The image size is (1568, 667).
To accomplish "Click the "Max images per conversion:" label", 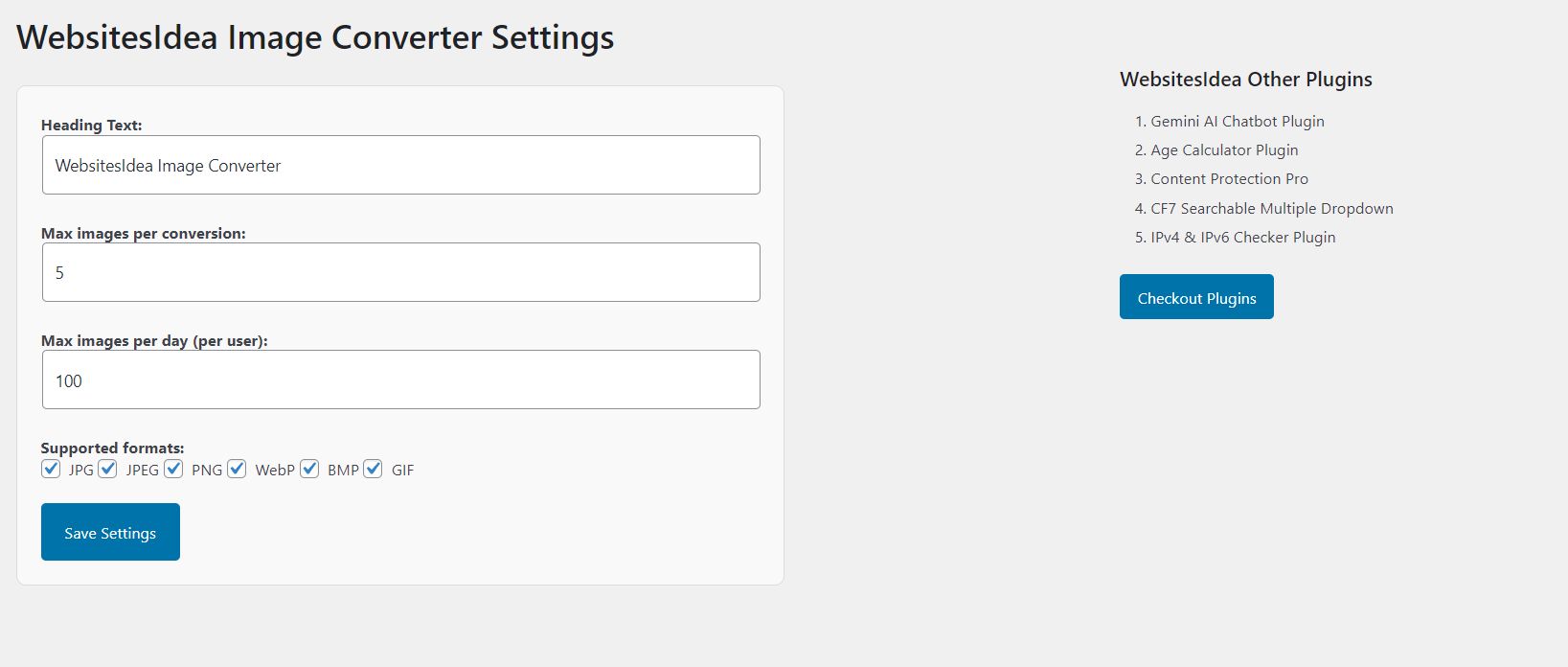I will point(143,234).
